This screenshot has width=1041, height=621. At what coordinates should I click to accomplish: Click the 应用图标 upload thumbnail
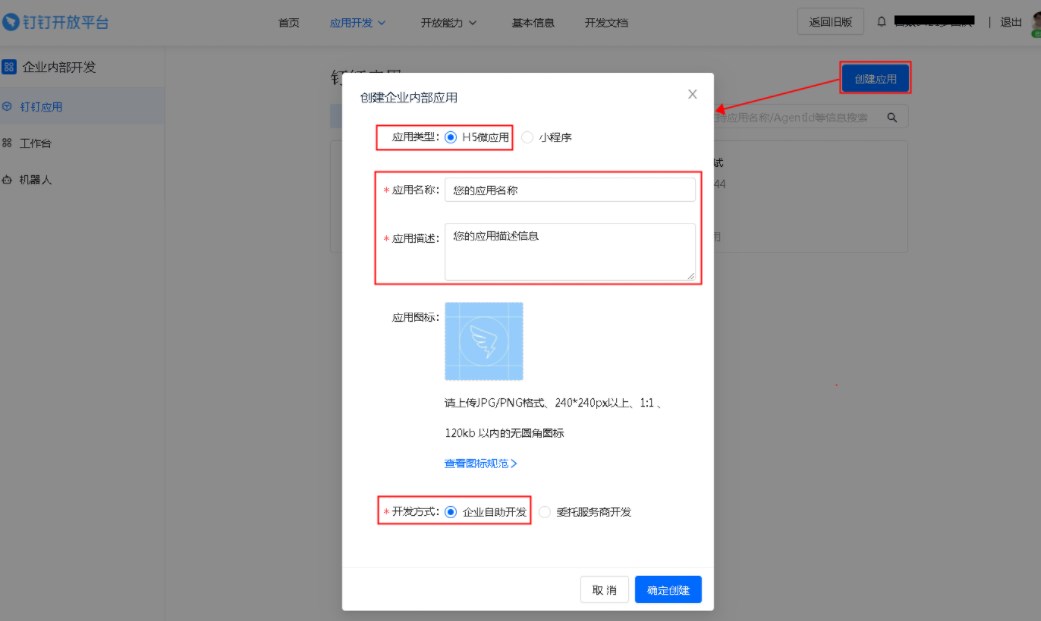(483, 341)
